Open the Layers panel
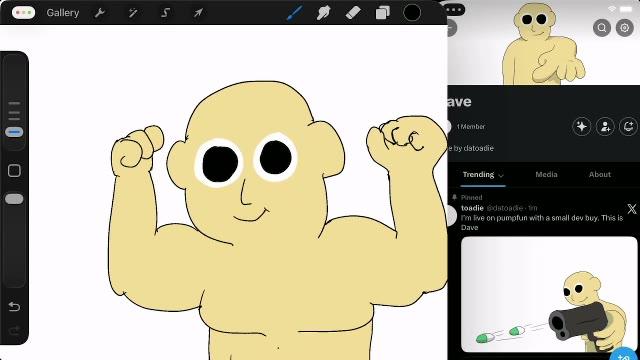Image resolution: width=640 pixels, height=360 pixels. point(382,13)
